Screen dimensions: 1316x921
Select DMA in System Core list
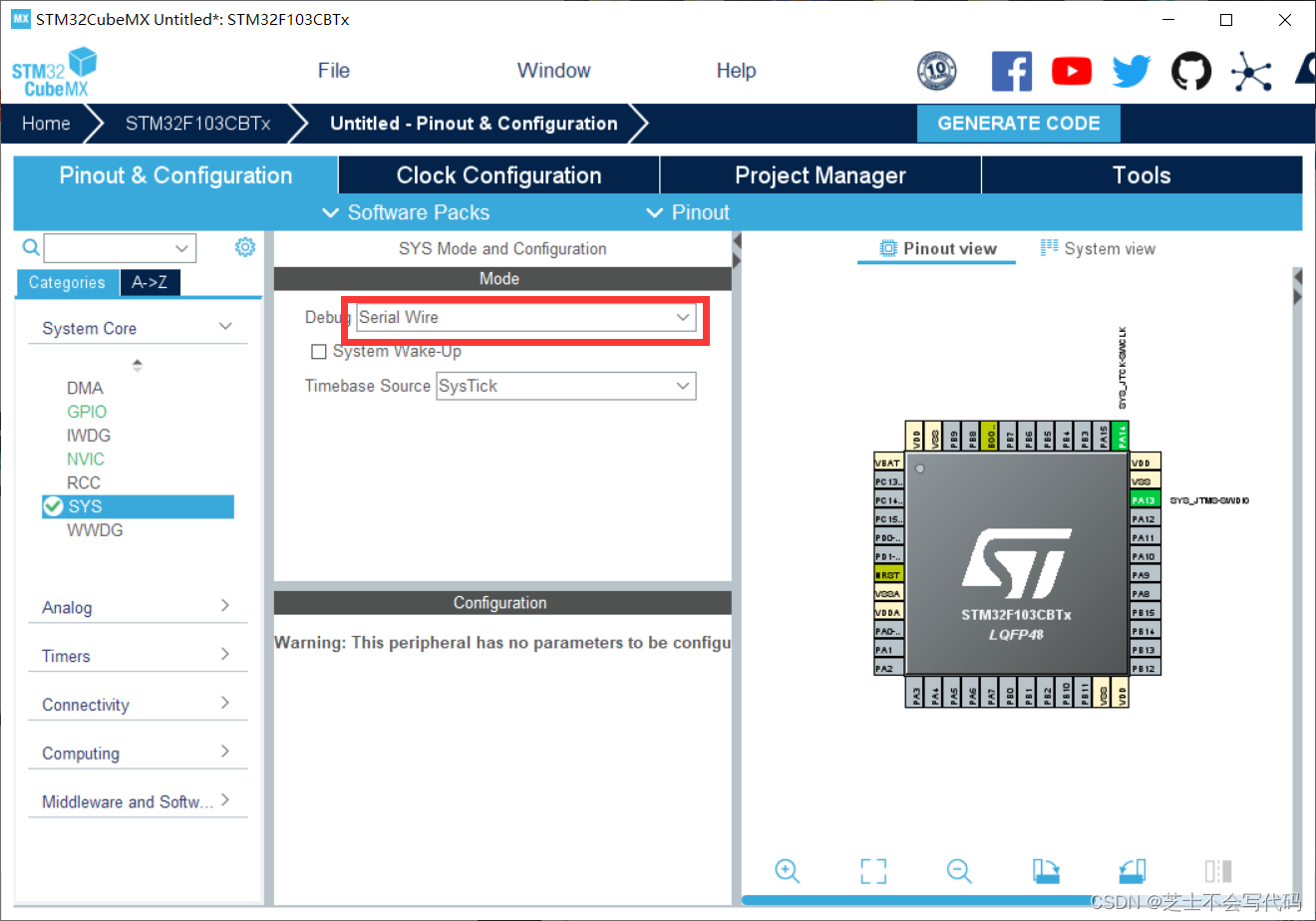[85, 388]
